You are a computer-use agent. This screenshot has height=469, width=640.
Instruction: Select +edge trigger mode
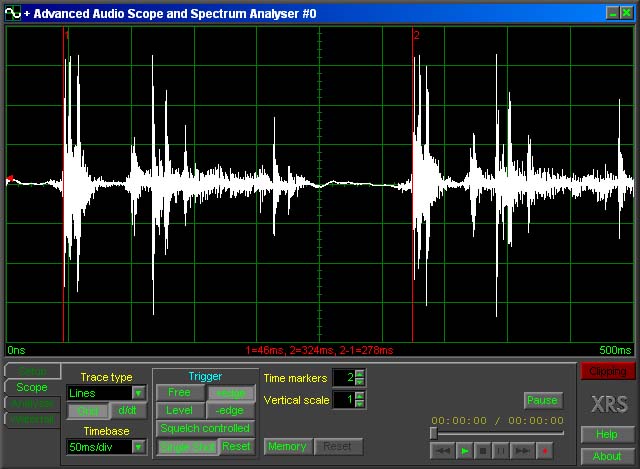click(x=231, y=393)
